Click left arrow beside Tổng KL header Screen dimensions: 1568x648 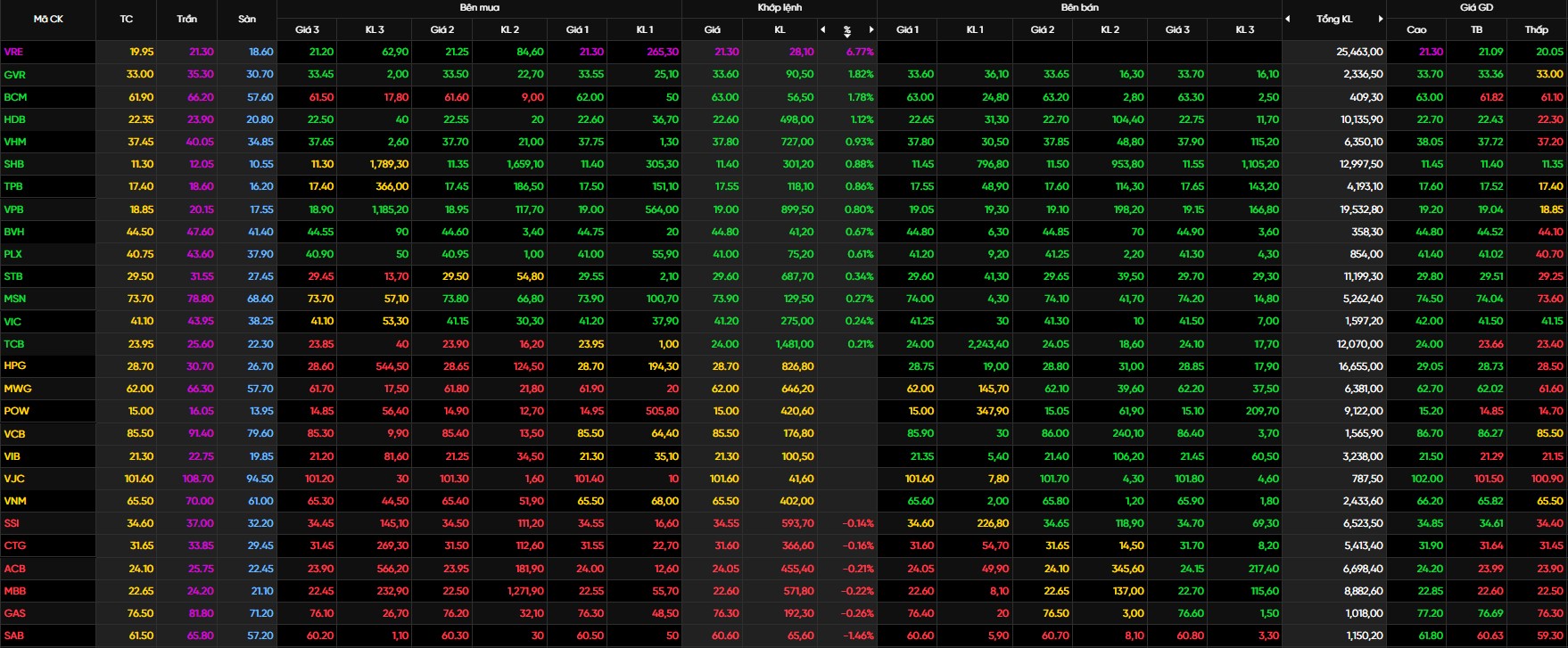(1288, 19)
